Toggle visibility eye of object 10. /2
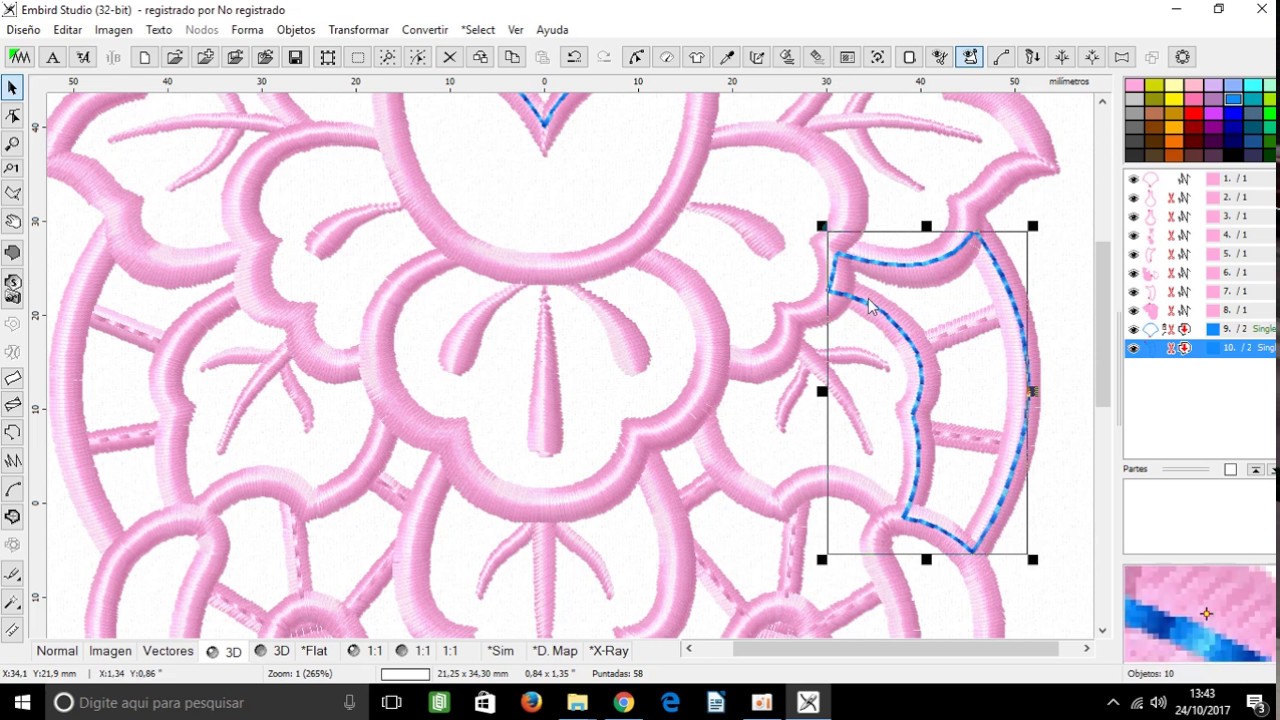The image size is (1280, 720). 1133,348
